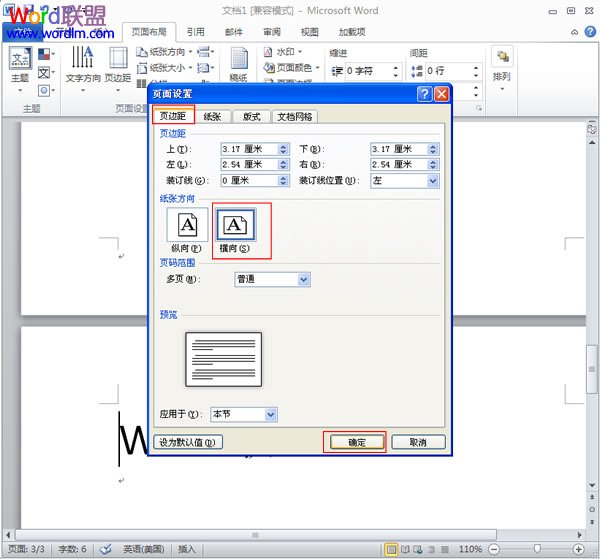Click the zoom out minus button

(x=494, y=549)
